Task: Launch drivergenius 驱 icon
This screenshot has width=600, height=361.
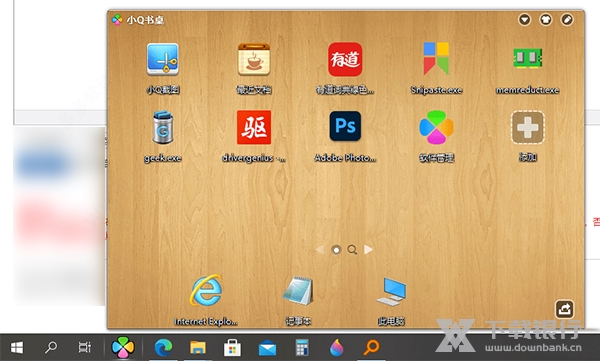Action: 254,127
